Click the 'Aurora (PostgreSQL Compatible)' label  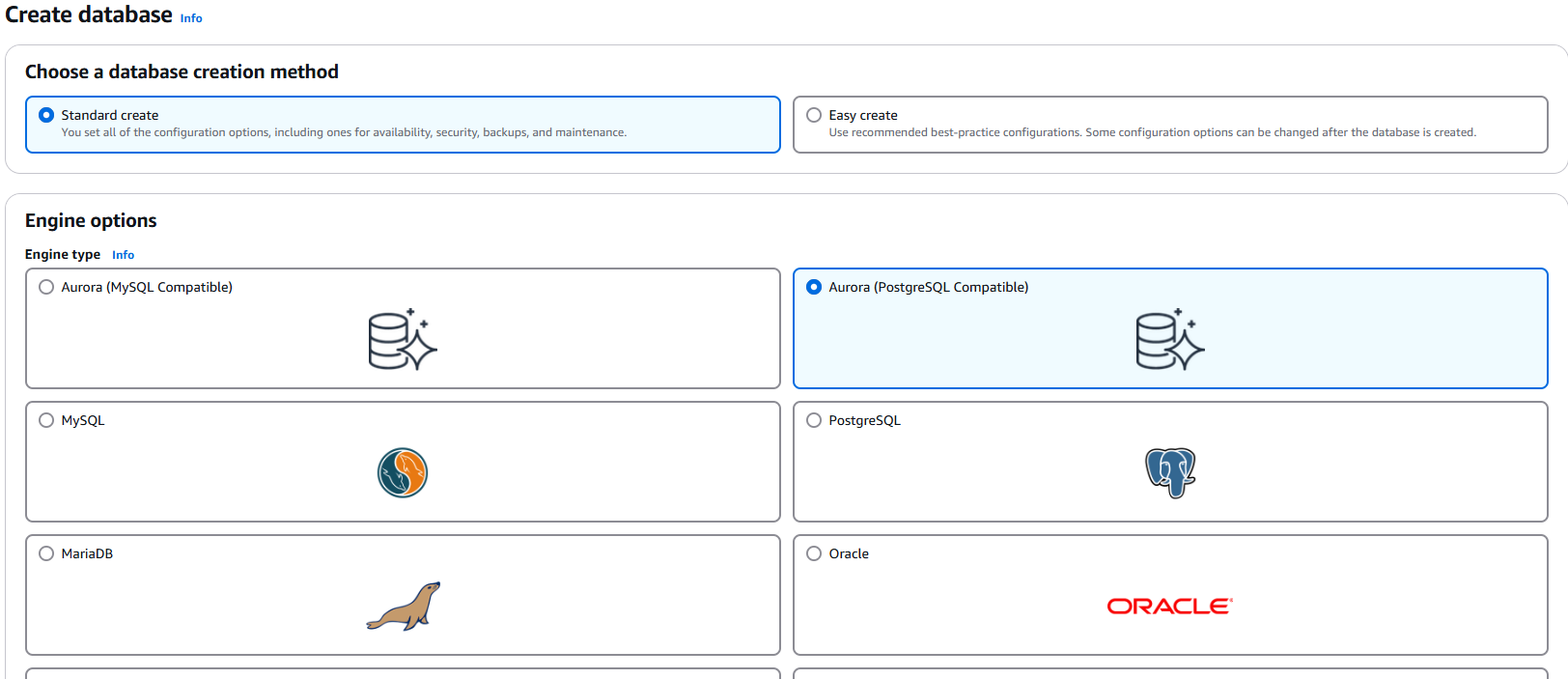click(929, 287)
